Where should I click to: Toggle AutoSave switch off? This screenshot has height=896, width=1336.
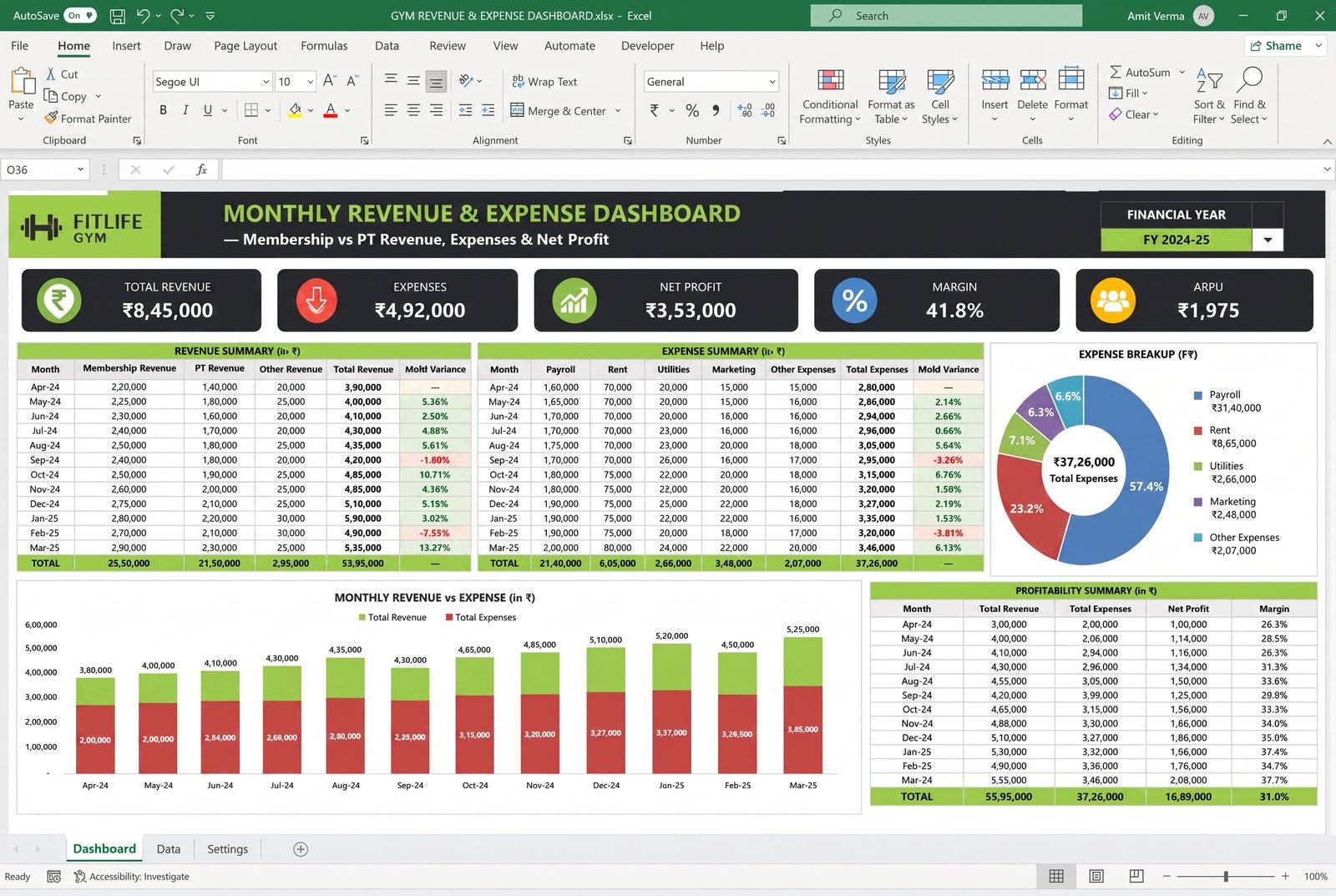80,16
